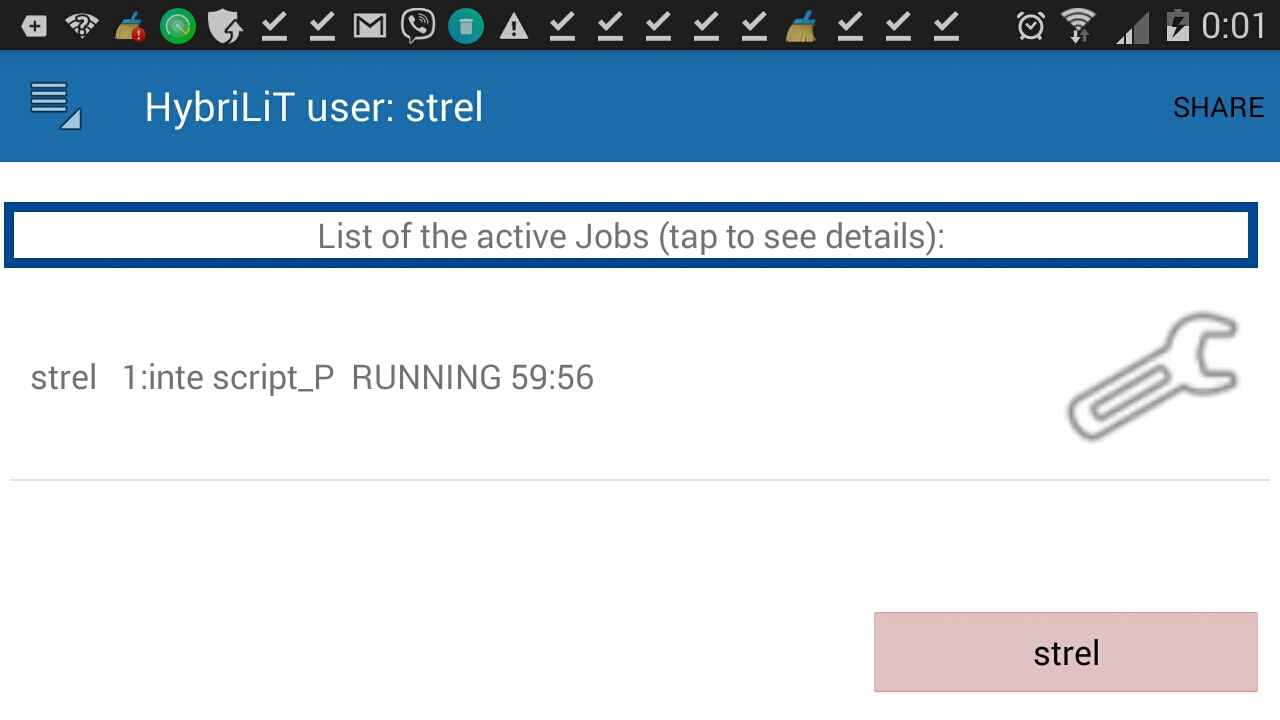The height and width of the screenshot is (720, 1280).
Task: Tap the teal trash bin notification icon
Action: click(x=466, y=26)
